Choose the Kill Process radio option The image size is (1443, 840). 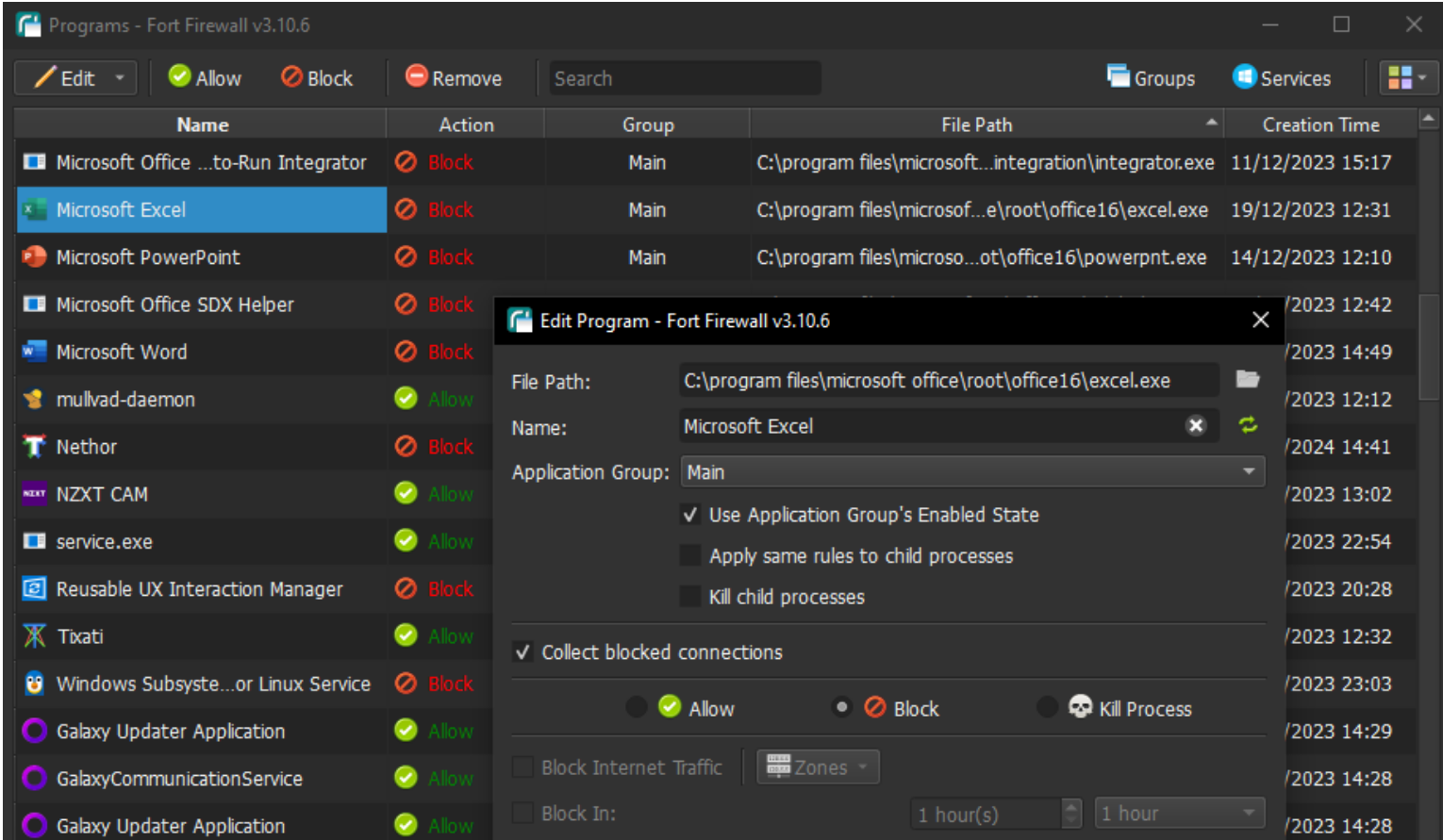(x=1046, y=708)
